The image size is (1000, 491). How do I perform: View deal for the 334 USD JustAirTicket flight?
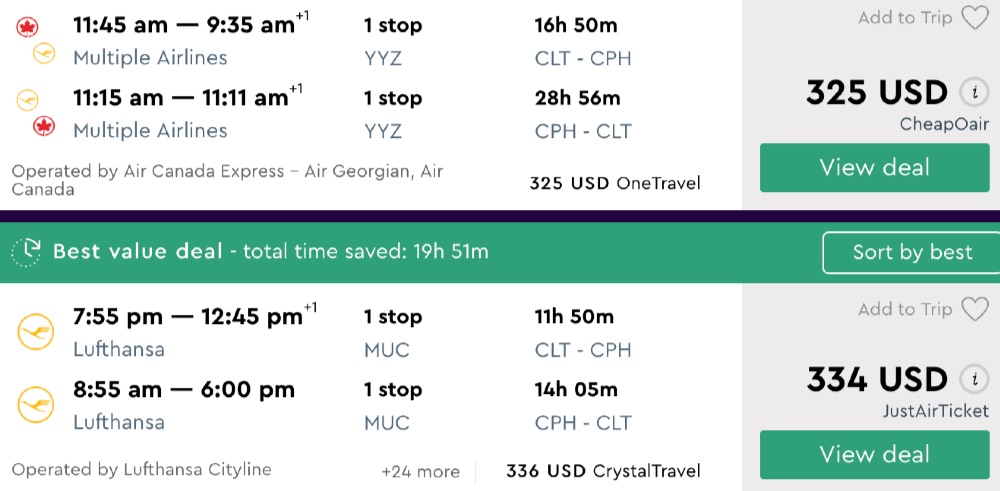[x=874, y=455]
